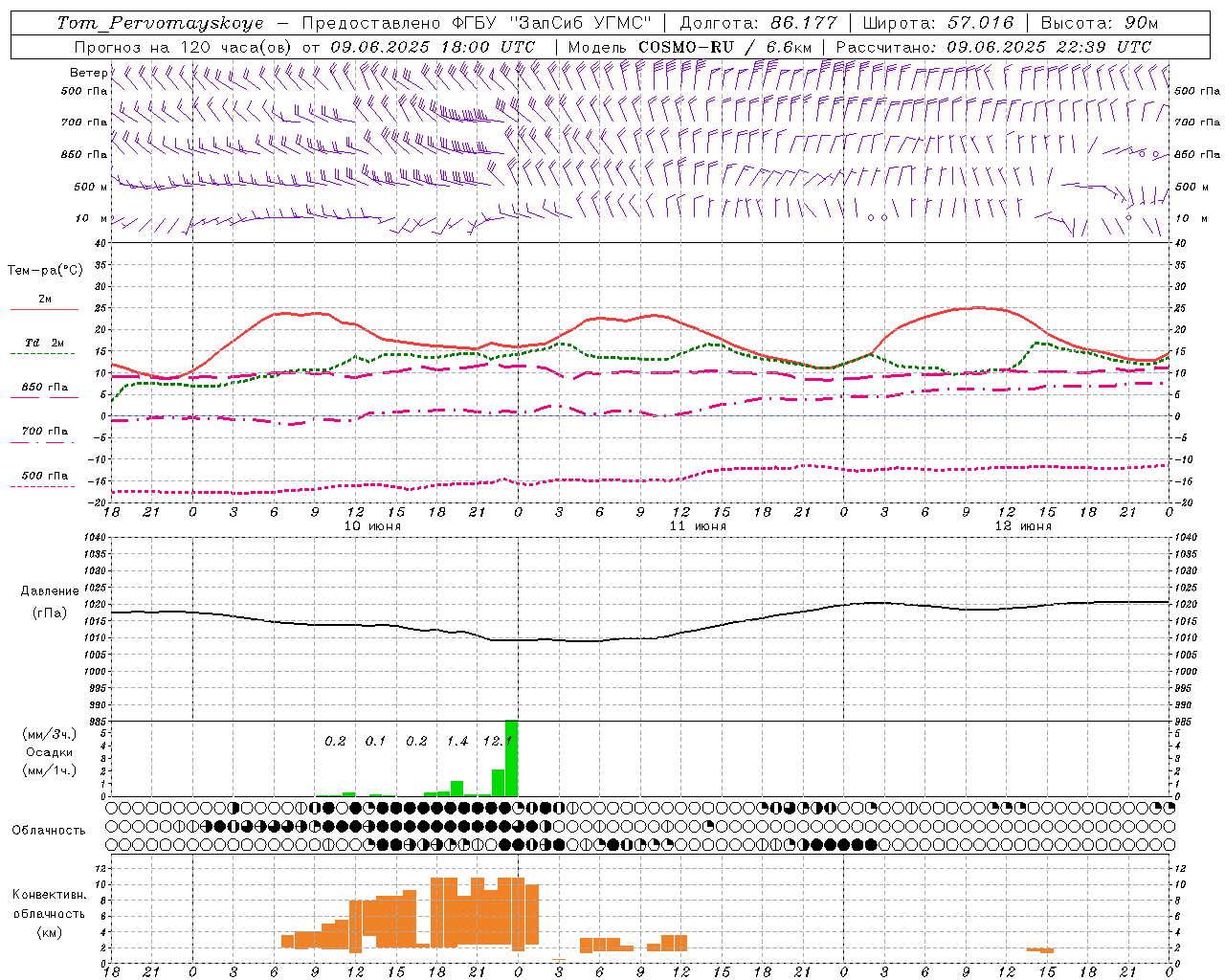1225x980 pixels.
Task: Click the date label "10 июня"
Action: point(372,526)
